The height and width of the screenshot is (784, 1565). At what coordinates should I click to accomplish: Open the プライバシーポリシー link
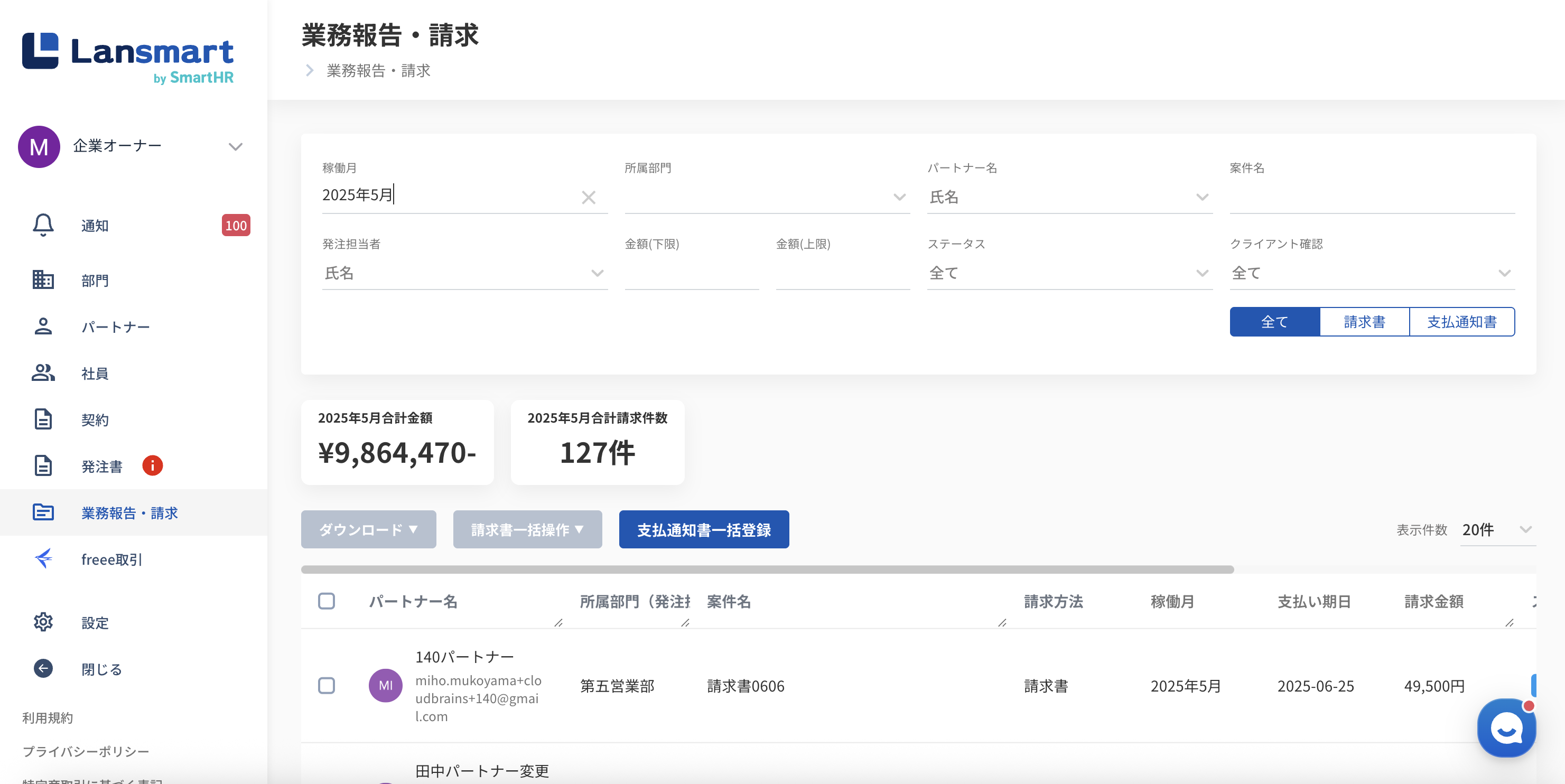(x=86, y=751)
